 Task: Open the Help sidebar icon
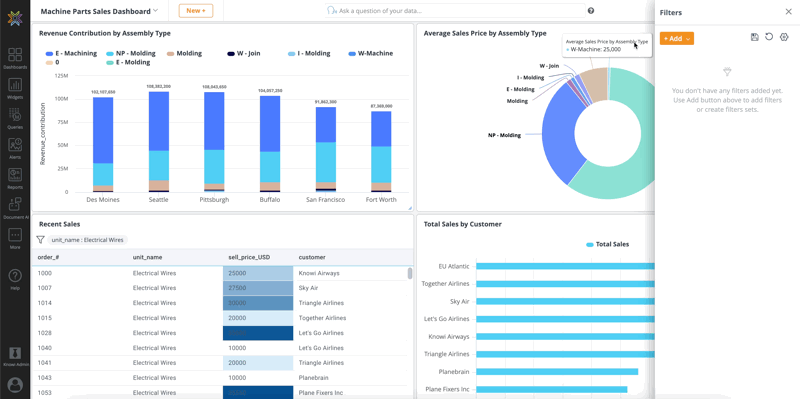15,276
